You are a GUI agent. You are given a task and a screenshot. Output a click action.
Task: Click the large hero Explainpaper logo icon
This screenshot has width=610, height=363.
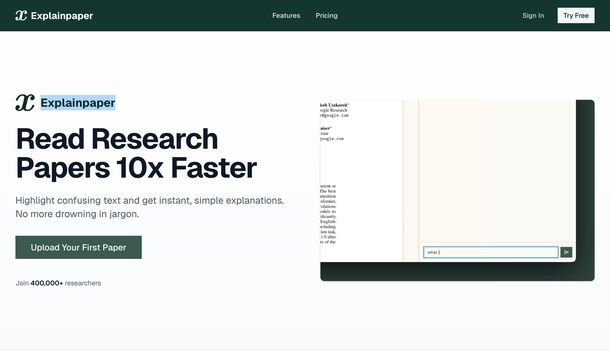tap(25, 103)
